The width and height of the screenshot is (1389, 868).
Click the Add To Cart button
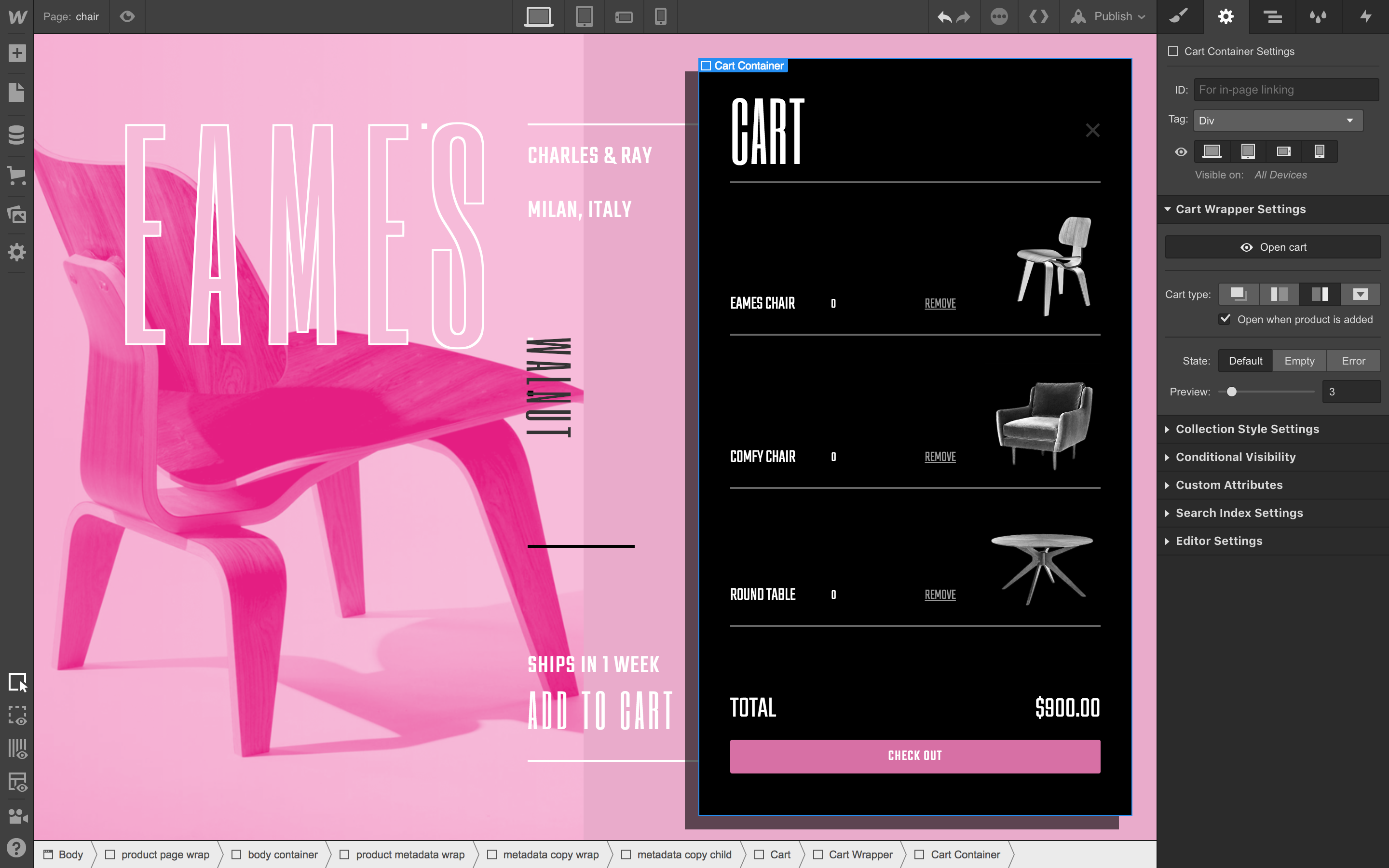coord(600,711)
